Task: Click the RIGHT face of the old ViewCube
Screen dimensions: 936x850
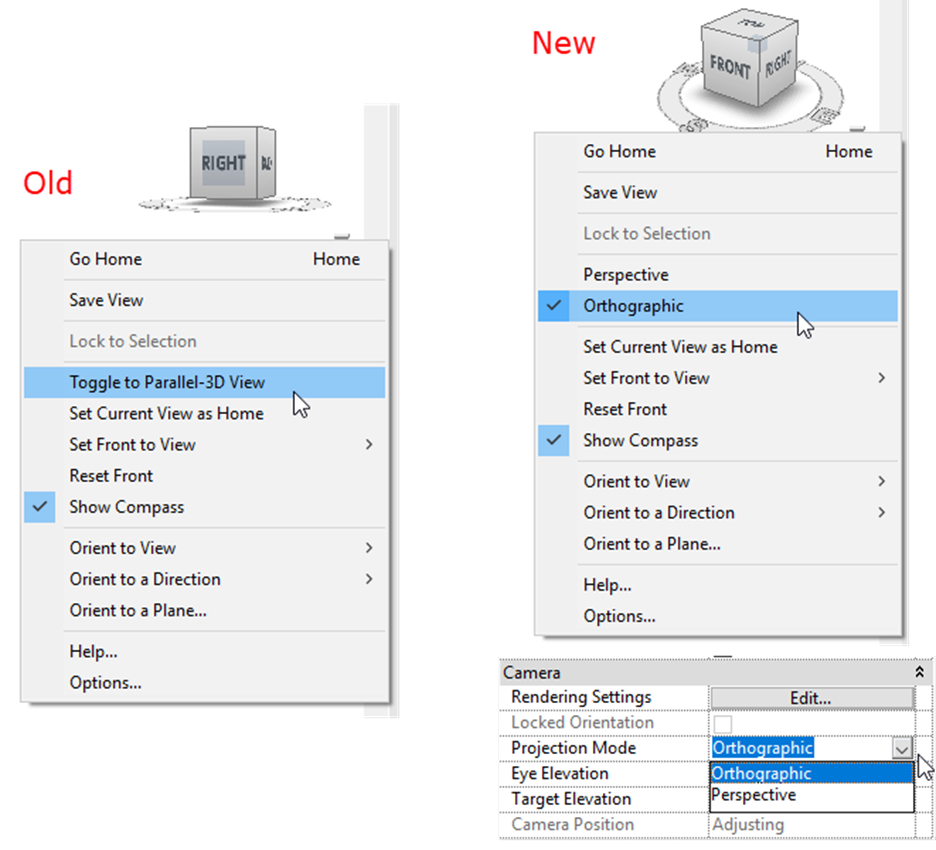Action: tap(222, 163)
